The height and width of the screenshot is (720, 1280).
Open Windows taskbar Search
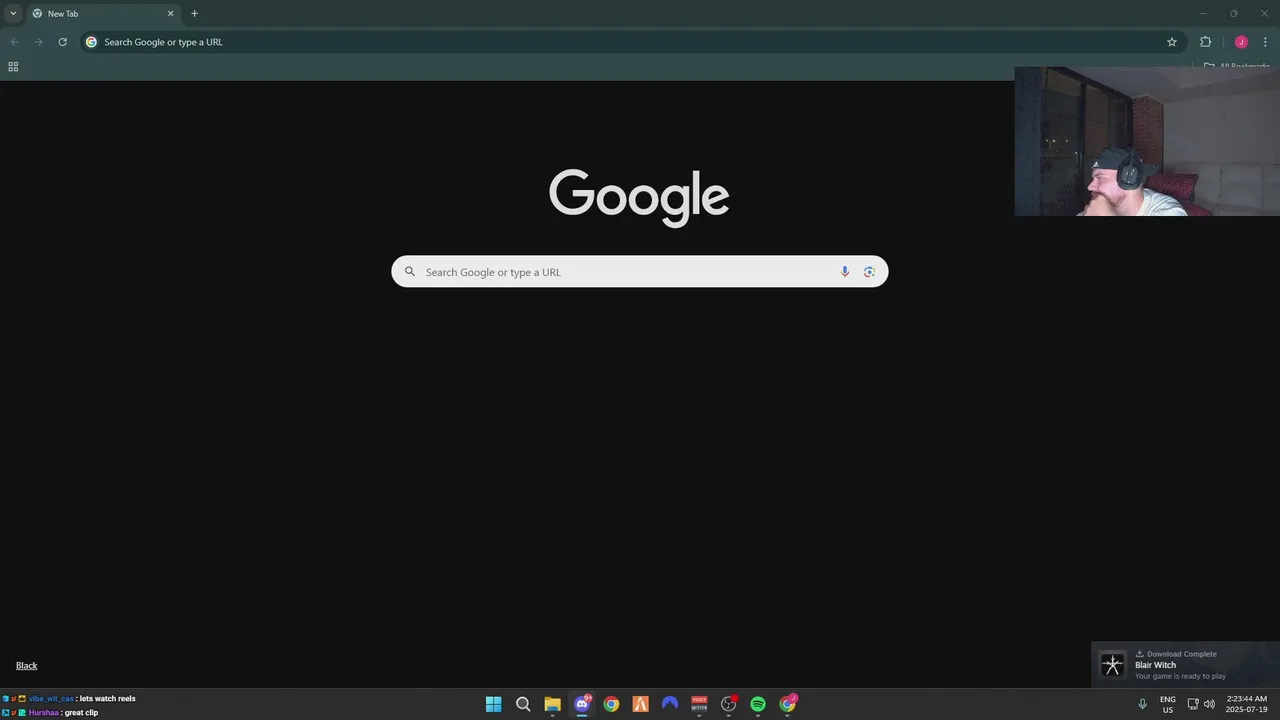coord(523,704)
